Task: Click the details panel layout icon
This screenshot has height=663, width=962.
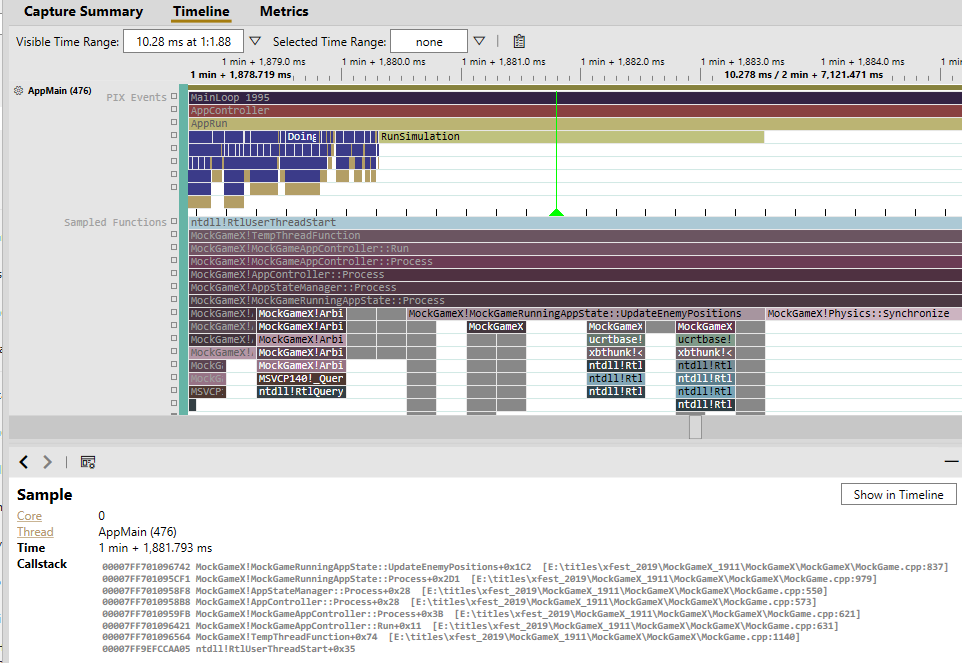Action: tap(88, 462)
